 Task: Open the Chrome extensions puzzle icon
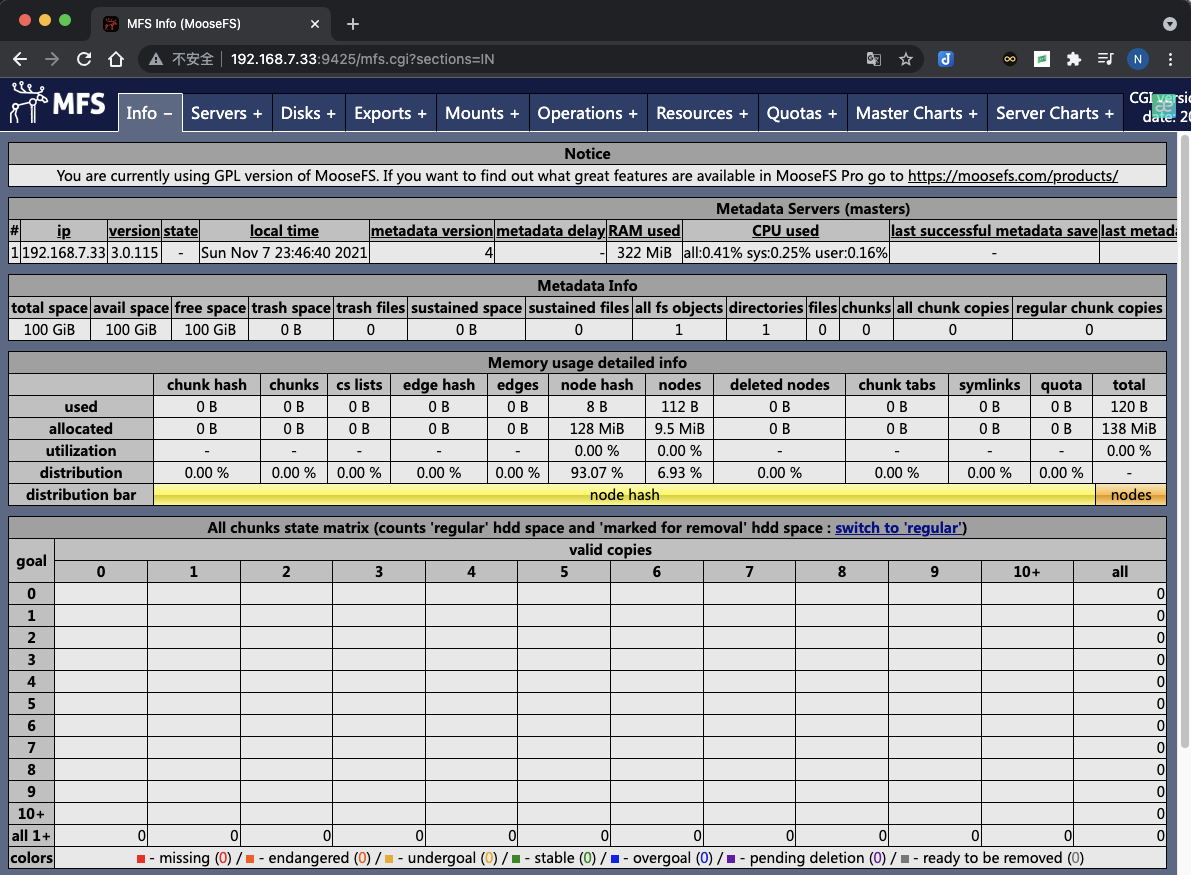1074,59
